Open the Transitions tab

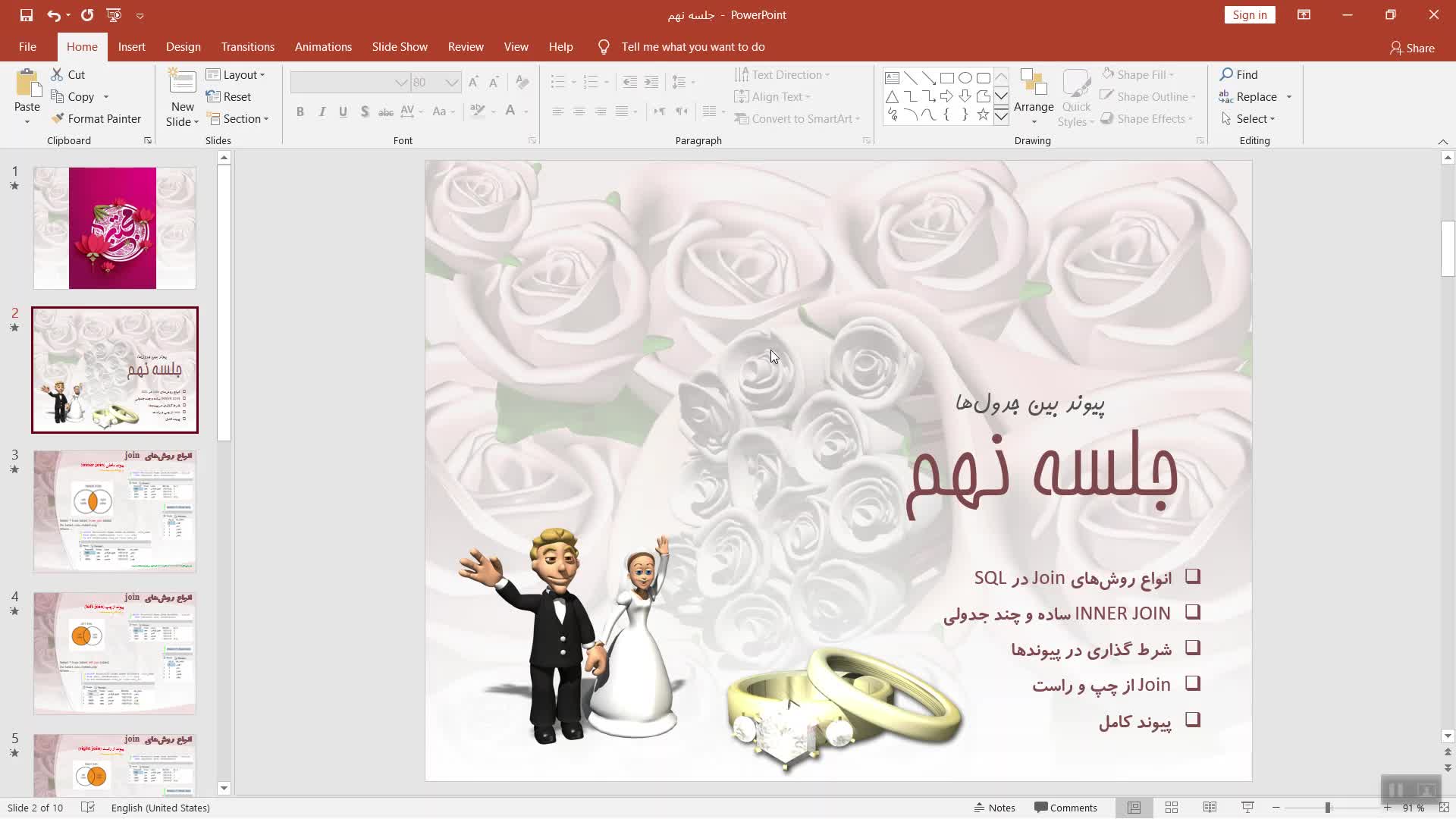(247, 47)
